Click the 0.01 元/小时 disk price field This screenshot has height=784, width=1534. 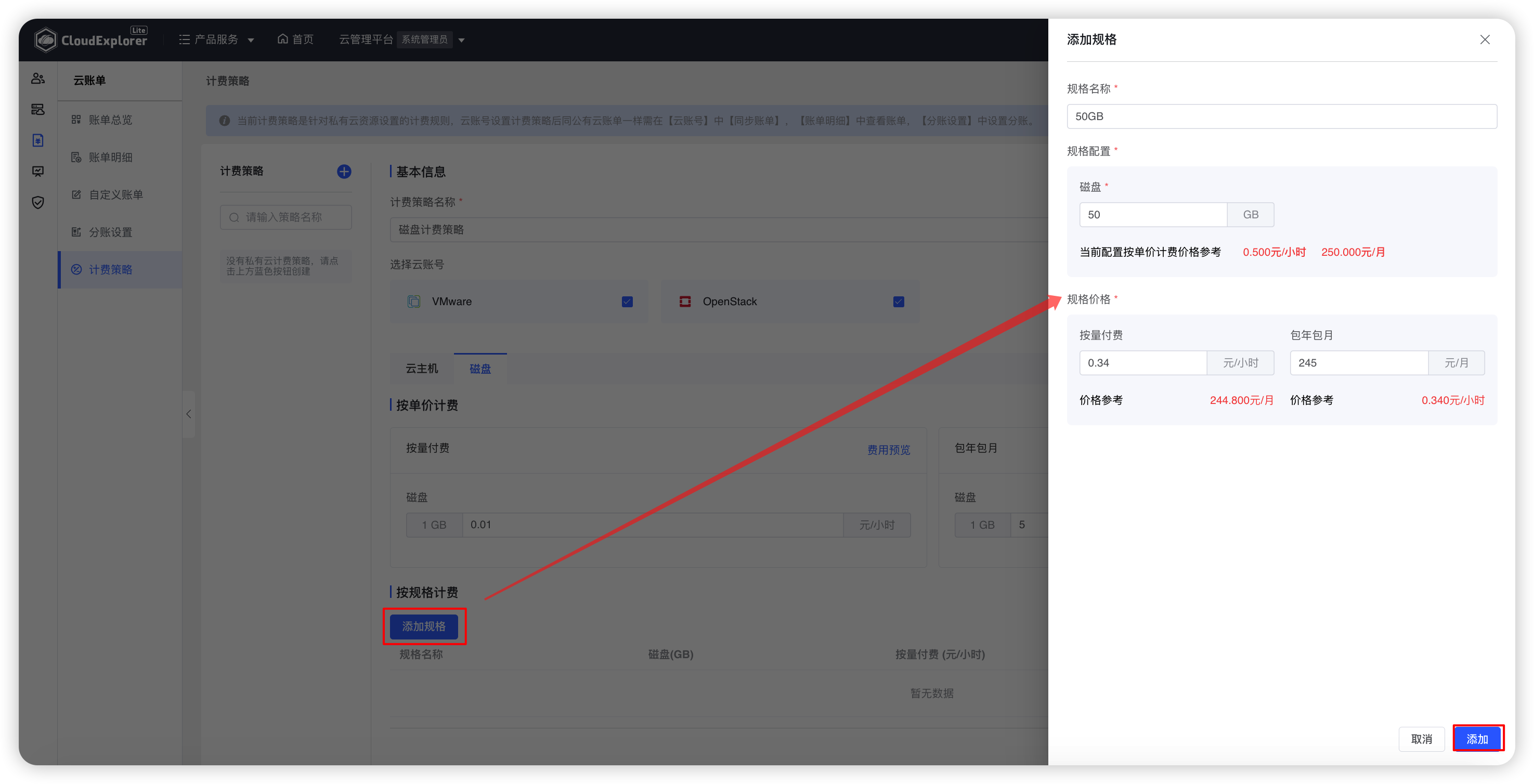653,525
